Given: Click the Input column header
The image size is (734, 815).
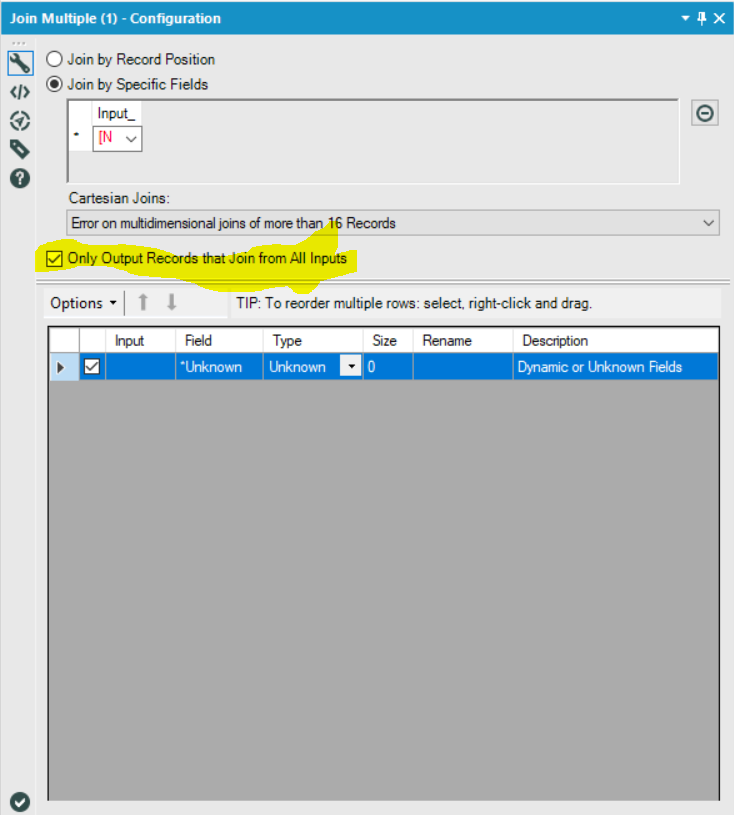Looking at the screenshot, I should 140,340.
